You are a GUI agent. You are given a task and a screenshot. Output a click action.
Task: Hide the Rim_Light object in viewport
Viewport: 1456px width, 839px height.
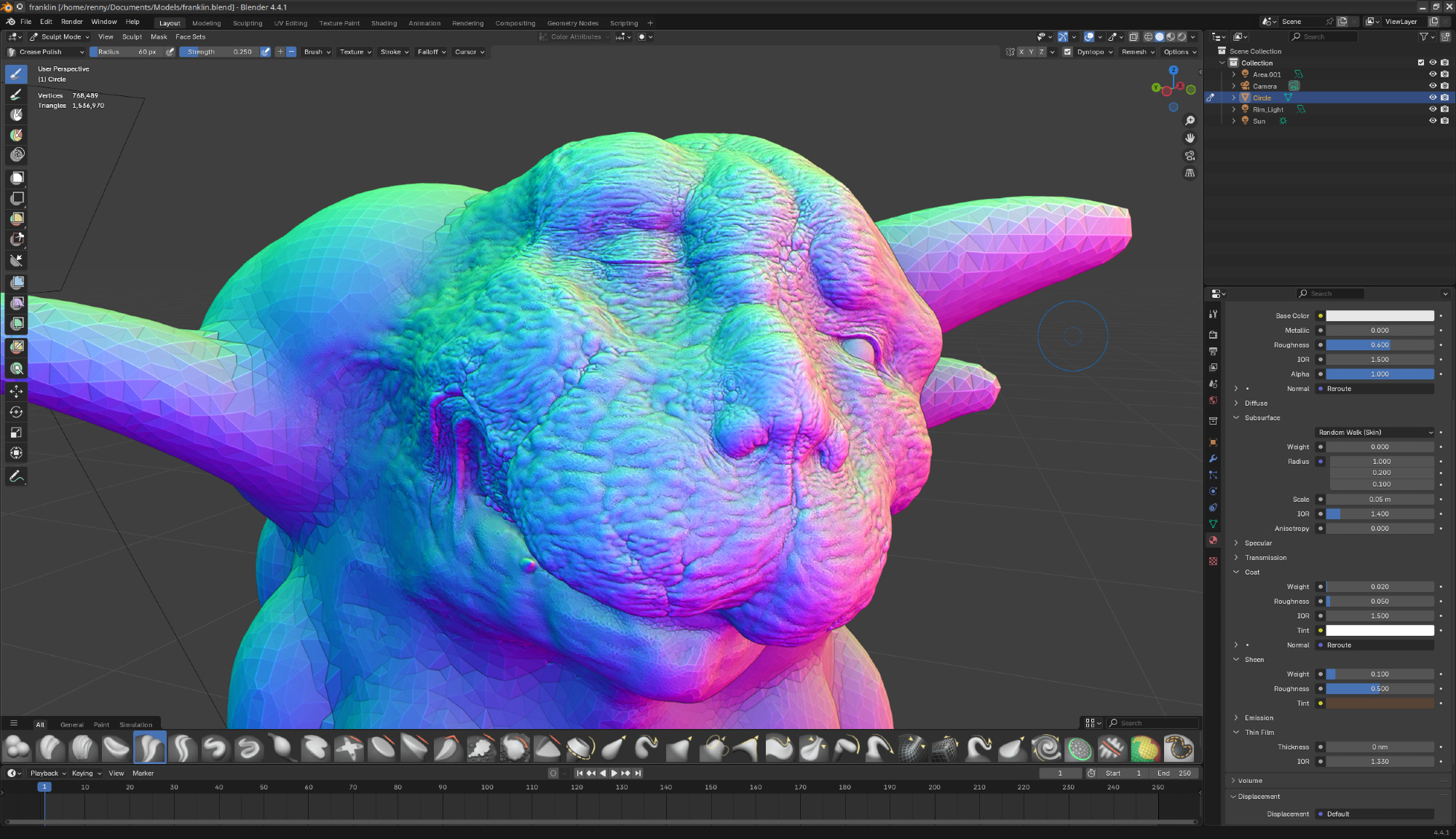[1433, 109]
